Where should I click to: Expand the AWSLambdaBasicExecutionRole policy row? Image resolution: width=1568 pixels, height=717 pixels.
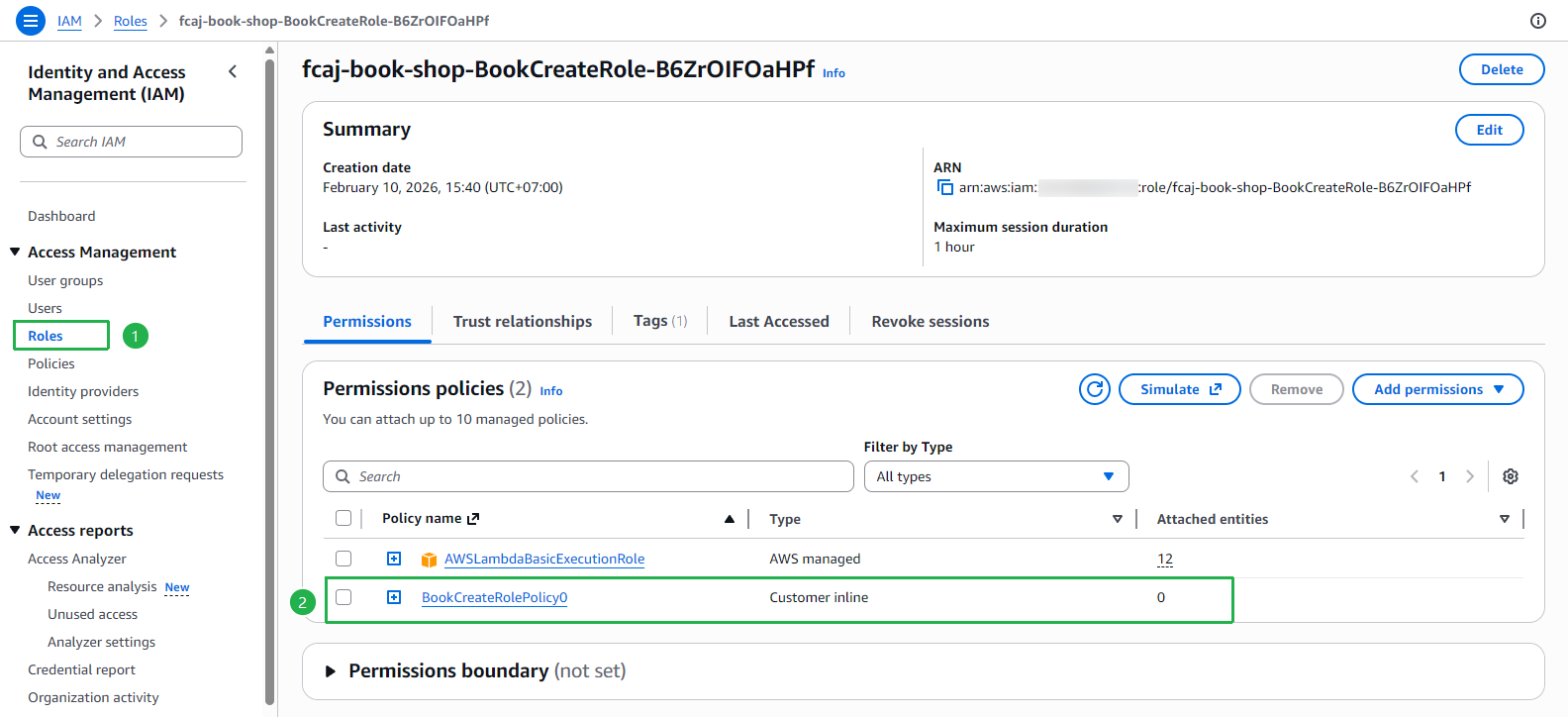(x=394, y=559)
